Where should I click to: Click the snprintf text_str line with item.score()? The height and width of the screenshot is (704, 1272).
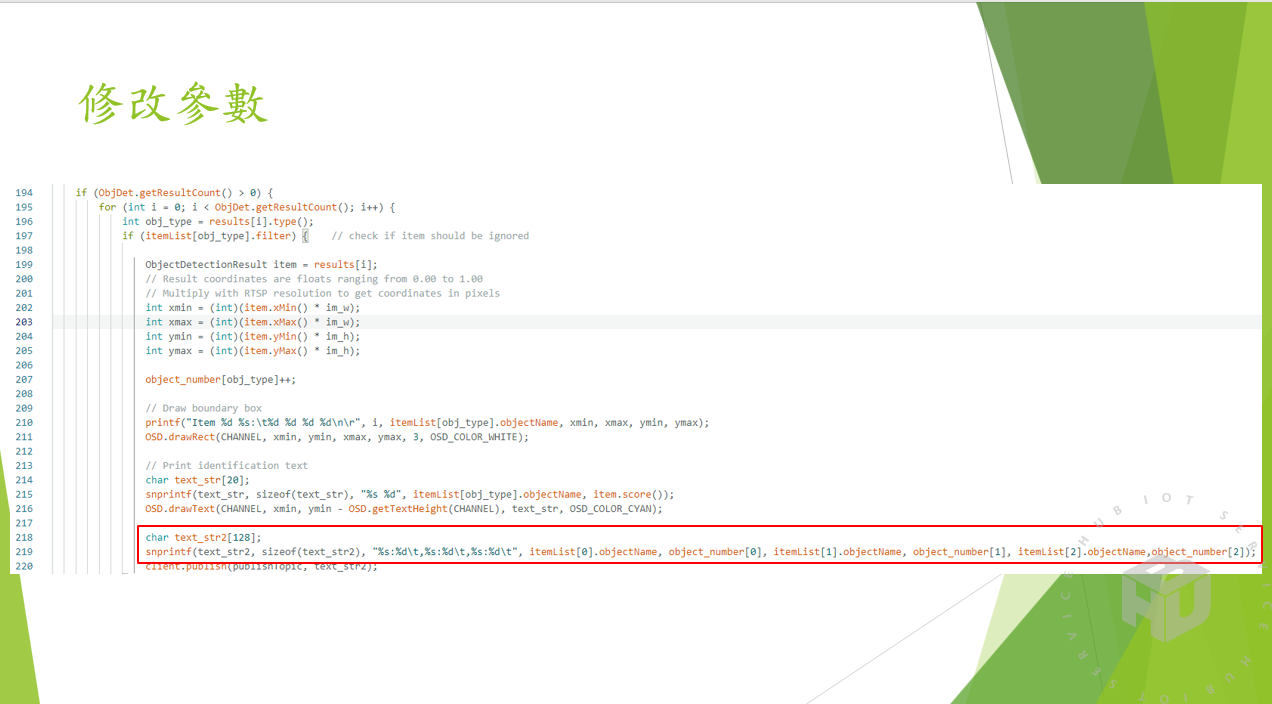(410, 494)
